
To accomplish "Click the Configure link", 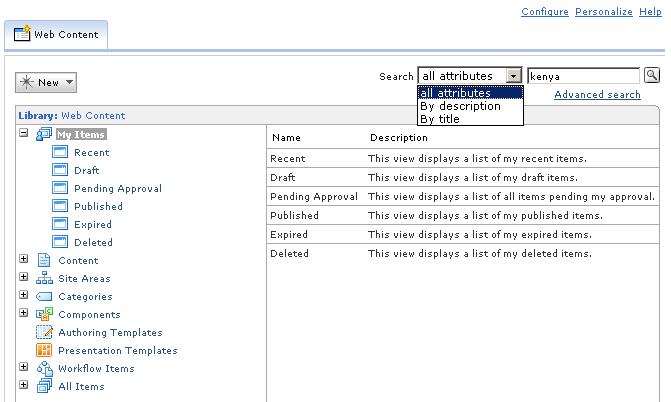I will click(545, 12).
